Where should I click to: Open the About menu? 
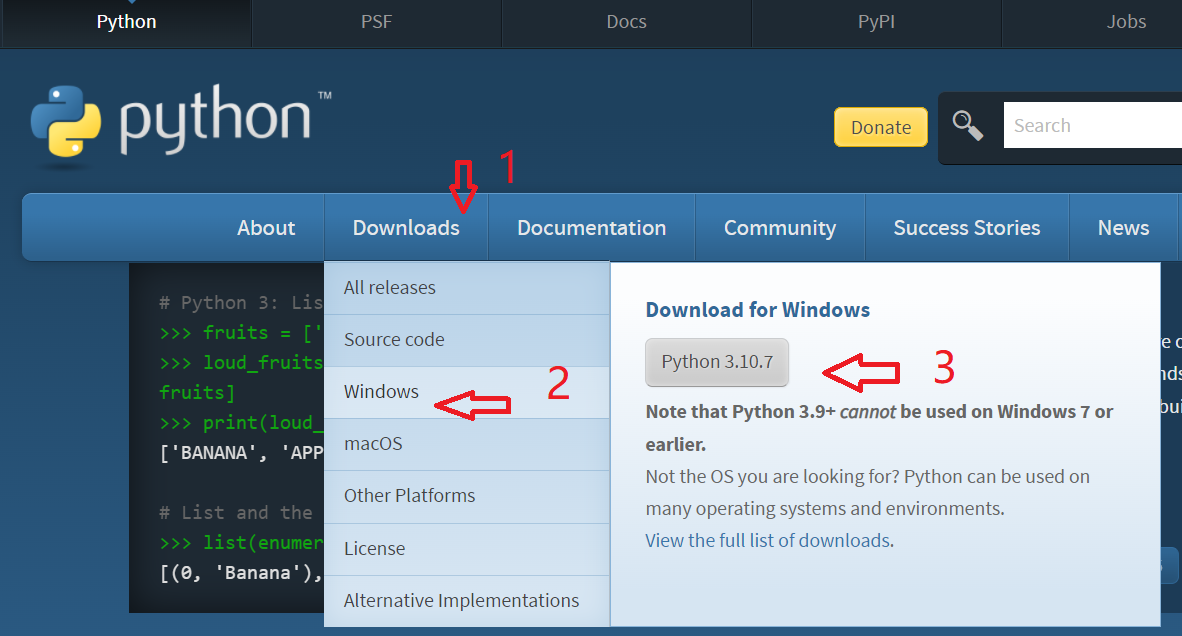coord(265,227)
